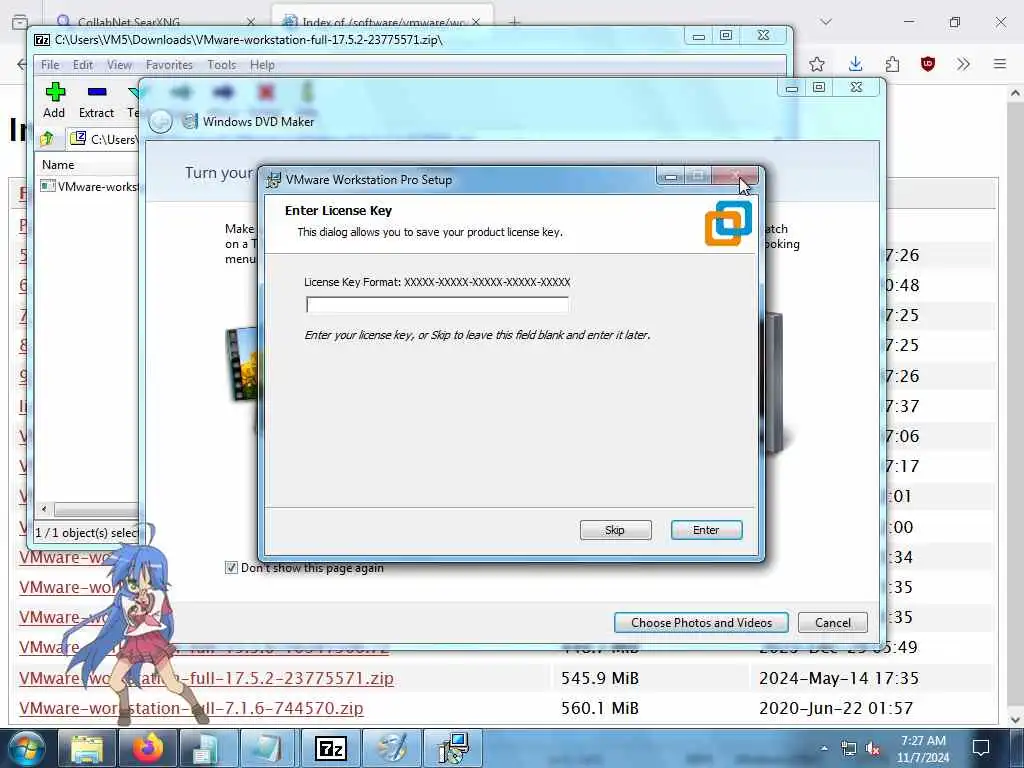
Task: Click network icon in system tray
Action: pos(848,748)
